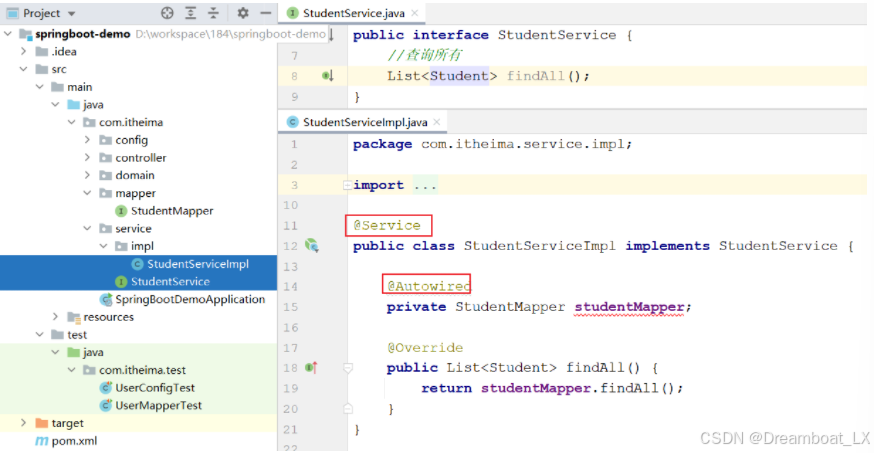Switch to the StudentService.java tab
Screen dimensions: 874x453
pyautogui.click(x=353, y=13)
